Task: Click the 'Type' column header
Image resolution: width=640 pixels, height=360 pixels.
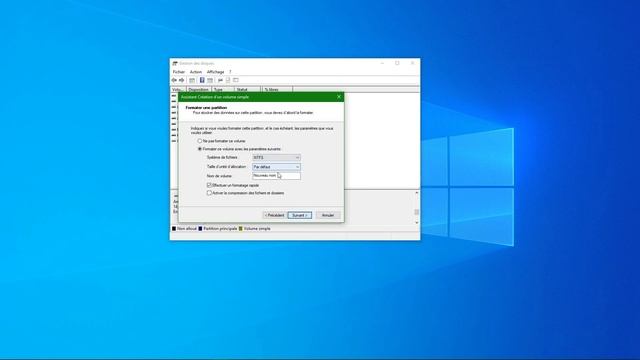Action: click(x=223, y=89)
